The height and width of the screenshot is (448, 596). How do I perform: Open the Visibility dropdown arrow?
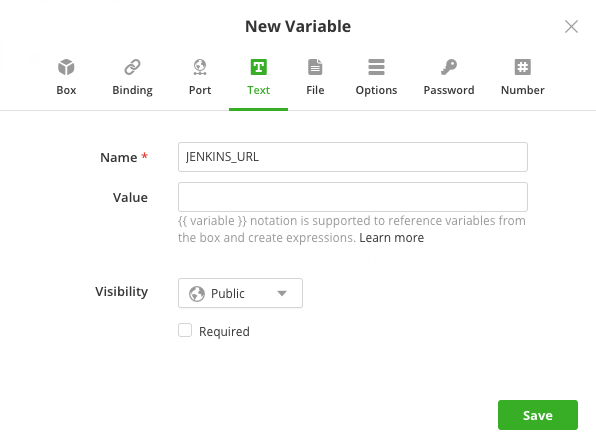pyautogui.click(x=282, y=293)
